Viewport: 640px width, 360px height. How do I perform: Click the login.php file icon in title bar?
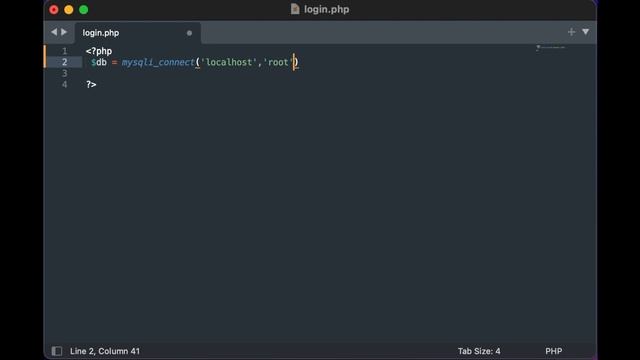click(295, 9)
